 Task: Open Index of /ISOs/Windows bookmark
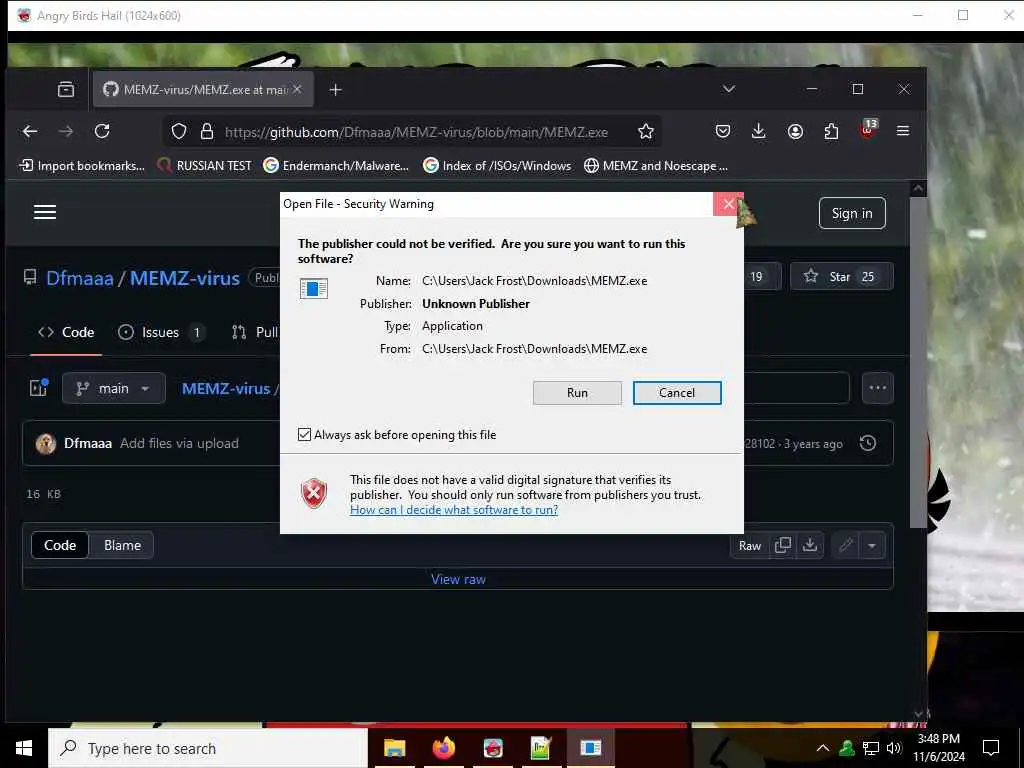(x=497, y=166)
